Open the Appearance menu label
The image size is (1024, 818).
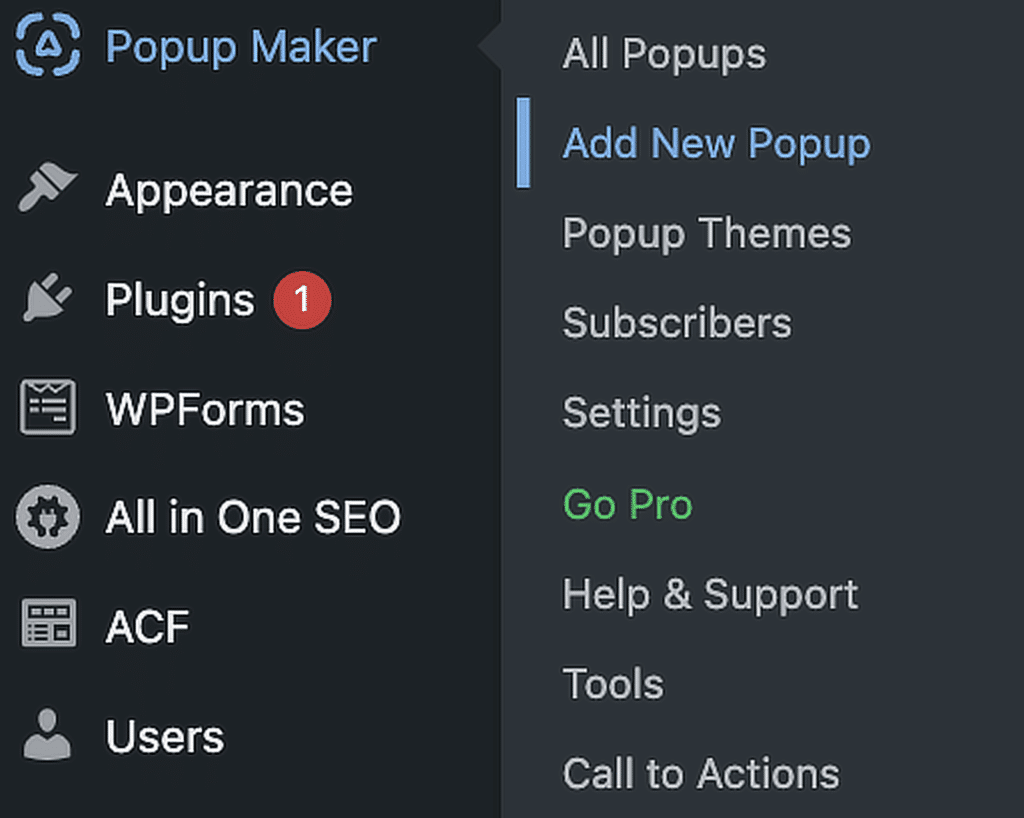(228, 188)
